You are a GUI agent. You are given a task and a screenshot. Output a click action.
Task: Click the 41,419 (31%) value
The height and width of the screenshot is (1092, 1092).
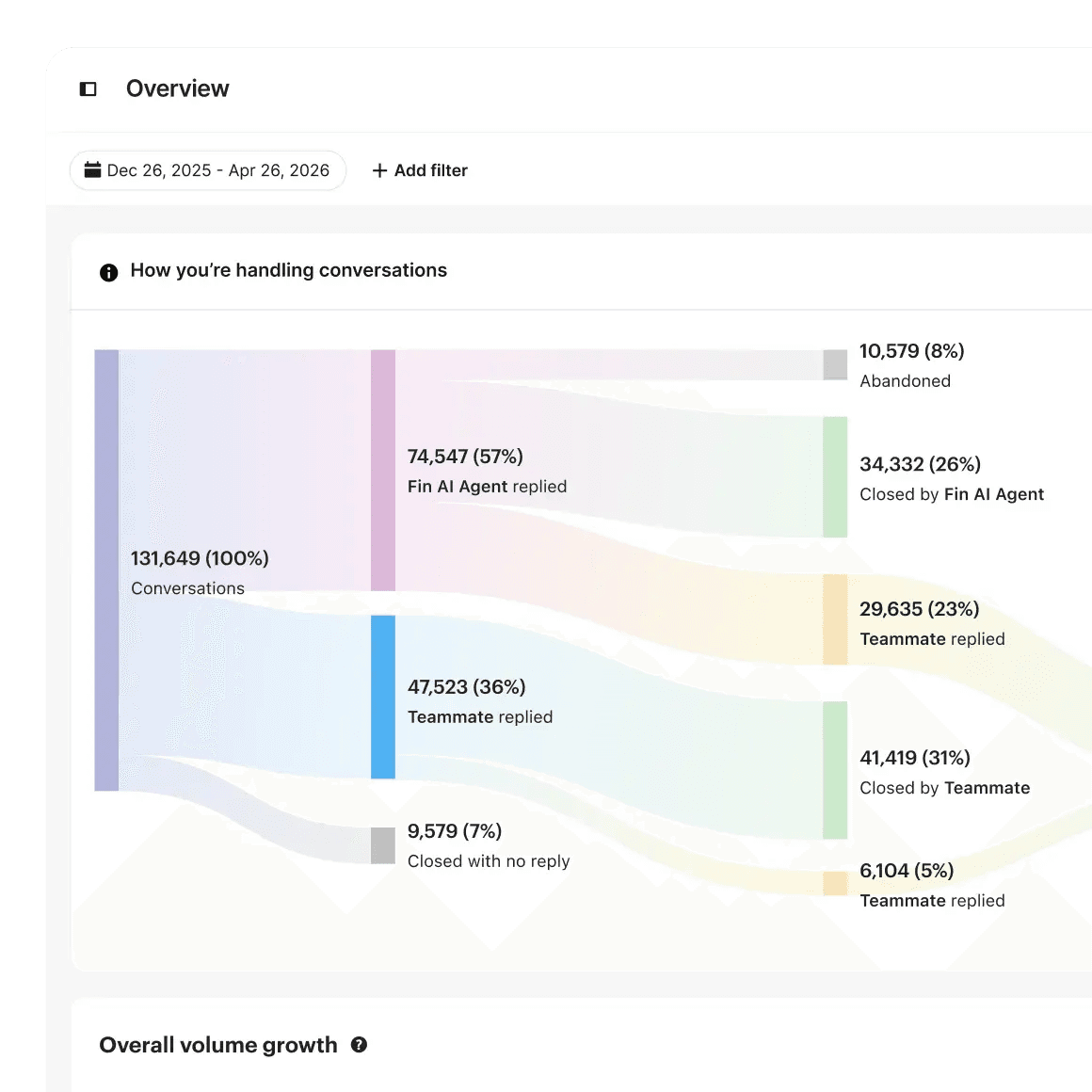click(x=915, y=758)
